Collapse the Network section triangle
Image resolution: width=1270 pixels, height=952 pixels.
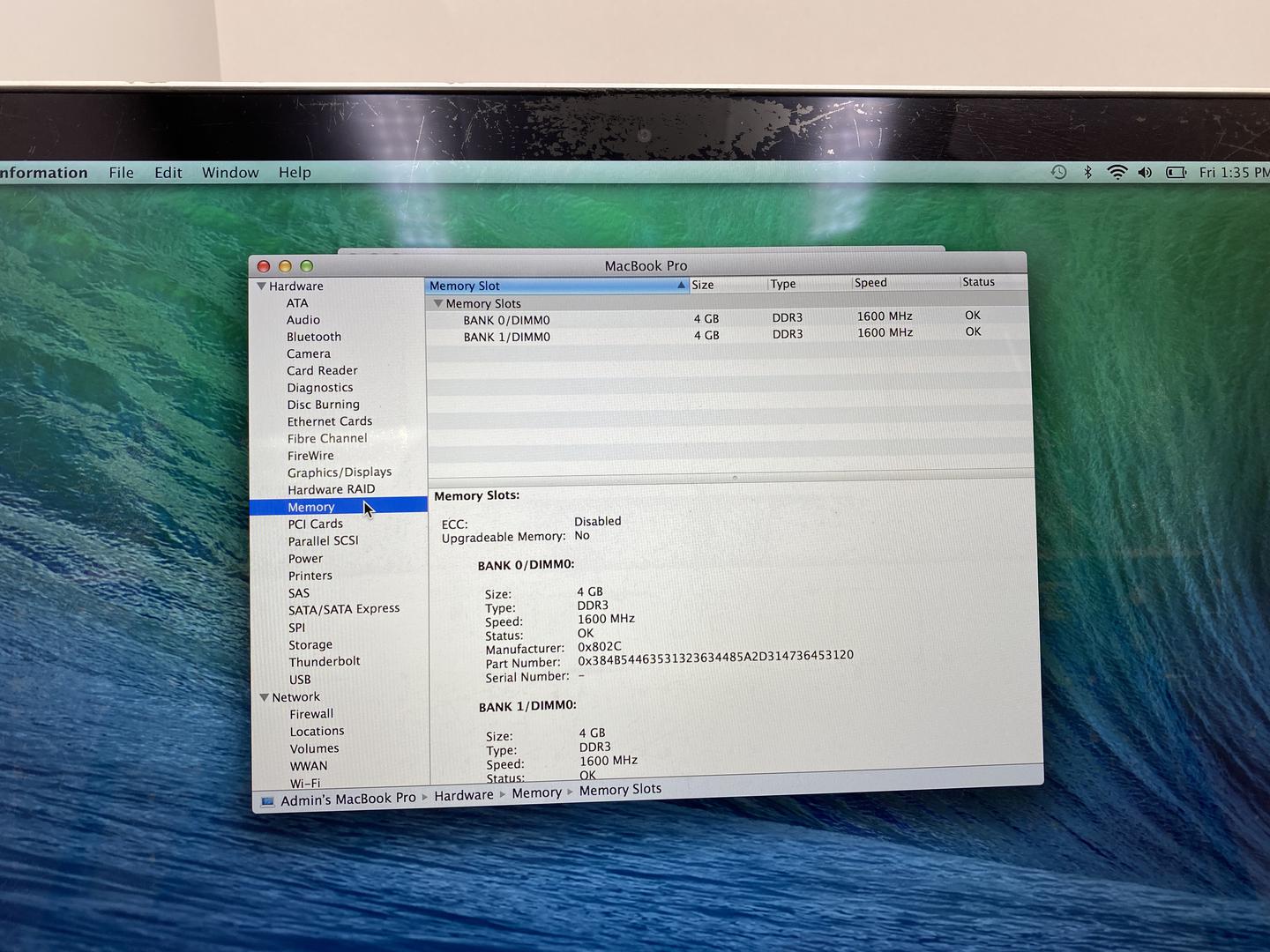pyautogui.click(x=264, y=697)
